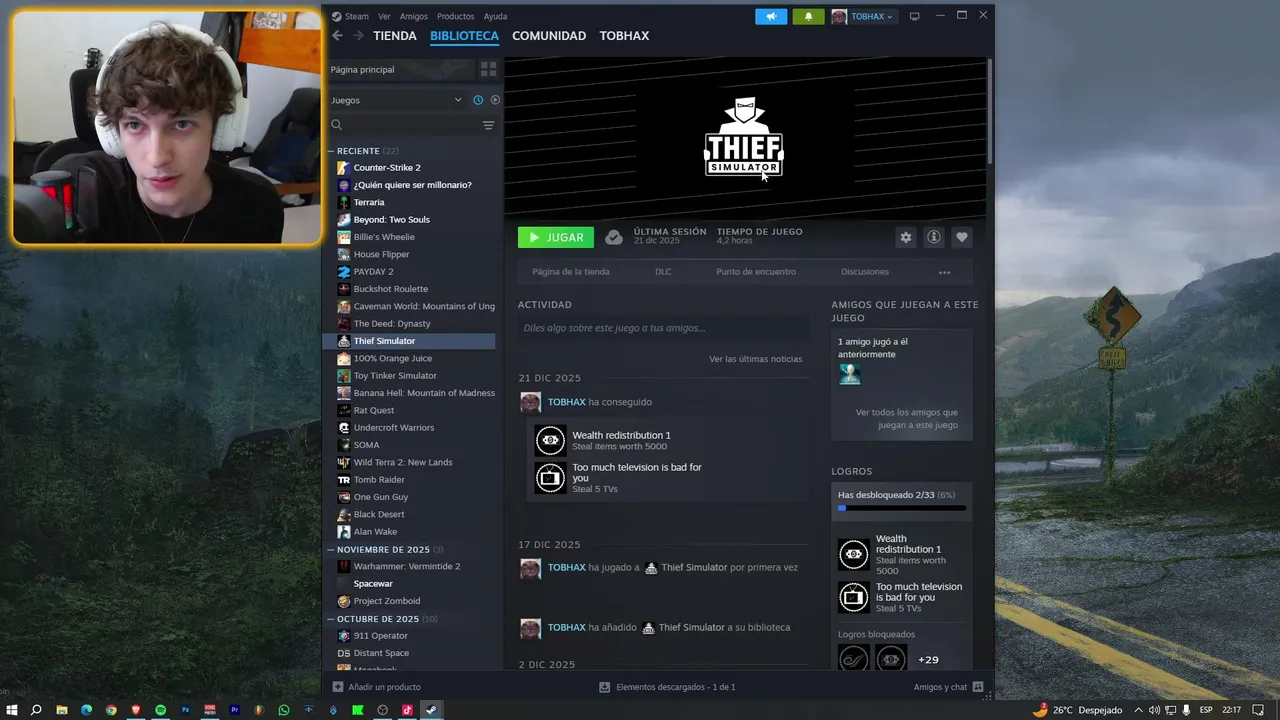The height and width of the screenshot is (720, 1280).
Task: Open Big Picture mode monitor icon
Action: point(914,16)
